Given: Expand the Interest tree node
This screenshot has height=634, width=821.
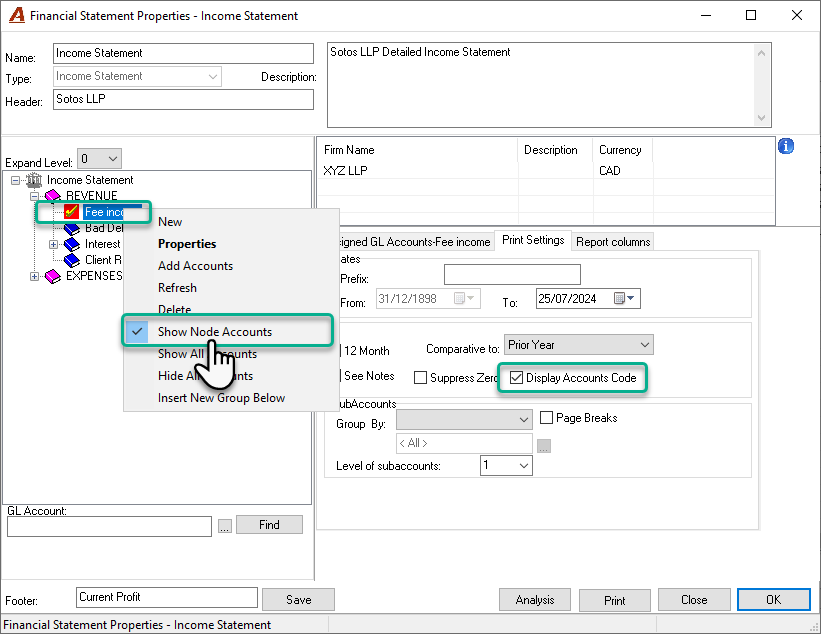Looking at the screenshot, I should 53,244.
